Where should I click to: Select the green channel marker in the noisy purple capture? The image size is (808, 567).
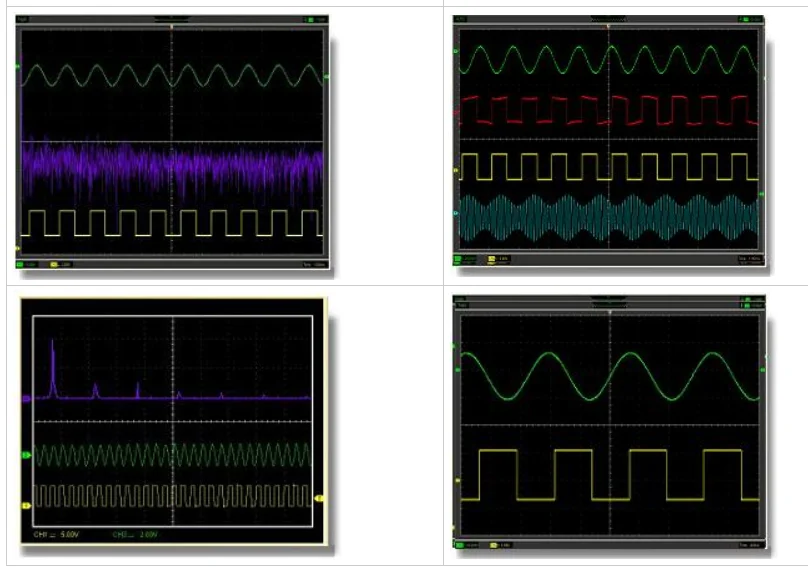[18, 66]
